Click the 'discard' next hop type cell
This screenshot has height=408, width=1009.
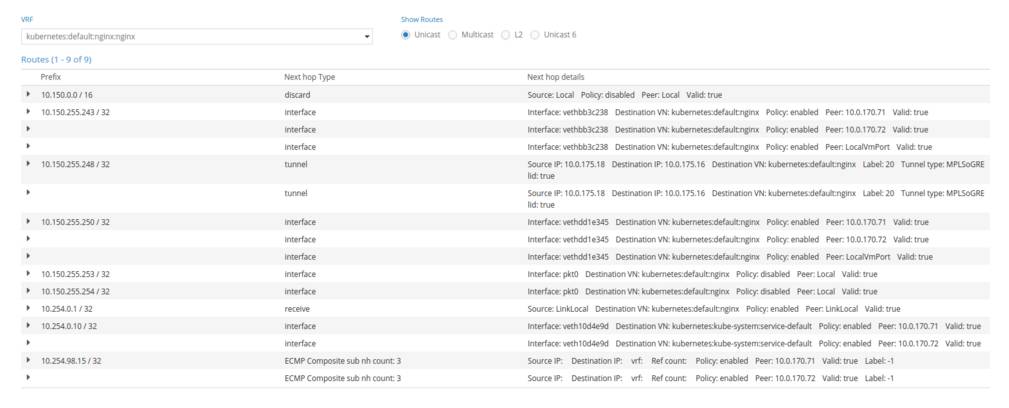coord(297,95)
